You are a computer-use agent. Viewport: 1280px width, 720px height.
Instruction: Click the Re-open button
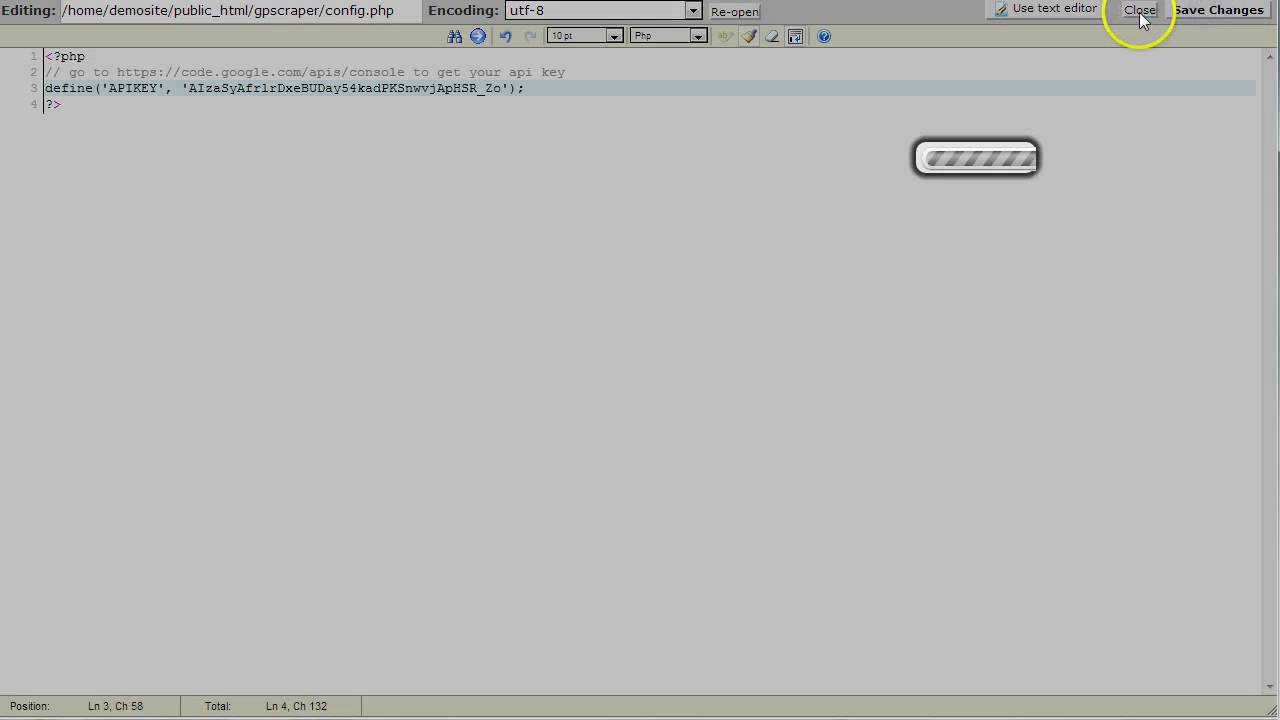pyautogui.click(x=735, y=12)
